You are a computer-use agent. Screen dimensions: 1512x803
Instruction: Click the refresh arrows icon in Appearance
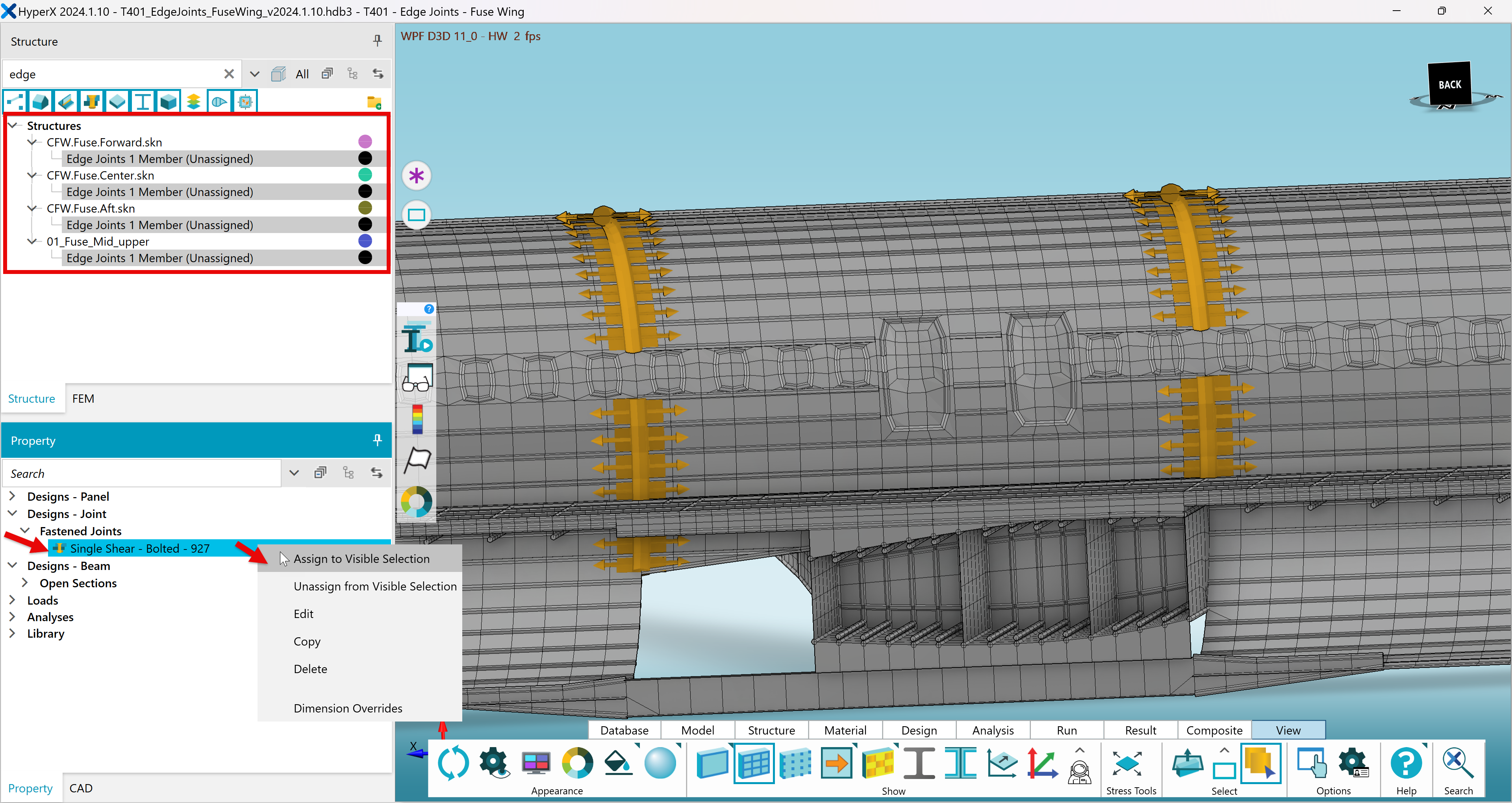coord(453,763)
